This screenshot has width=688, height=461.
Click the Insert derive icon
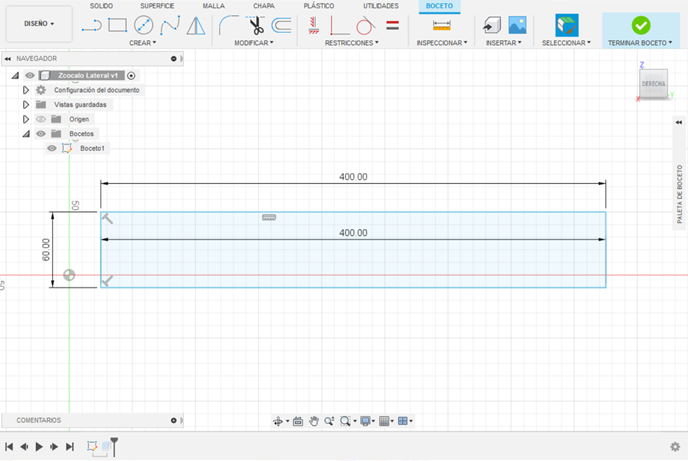pos(492,25)
